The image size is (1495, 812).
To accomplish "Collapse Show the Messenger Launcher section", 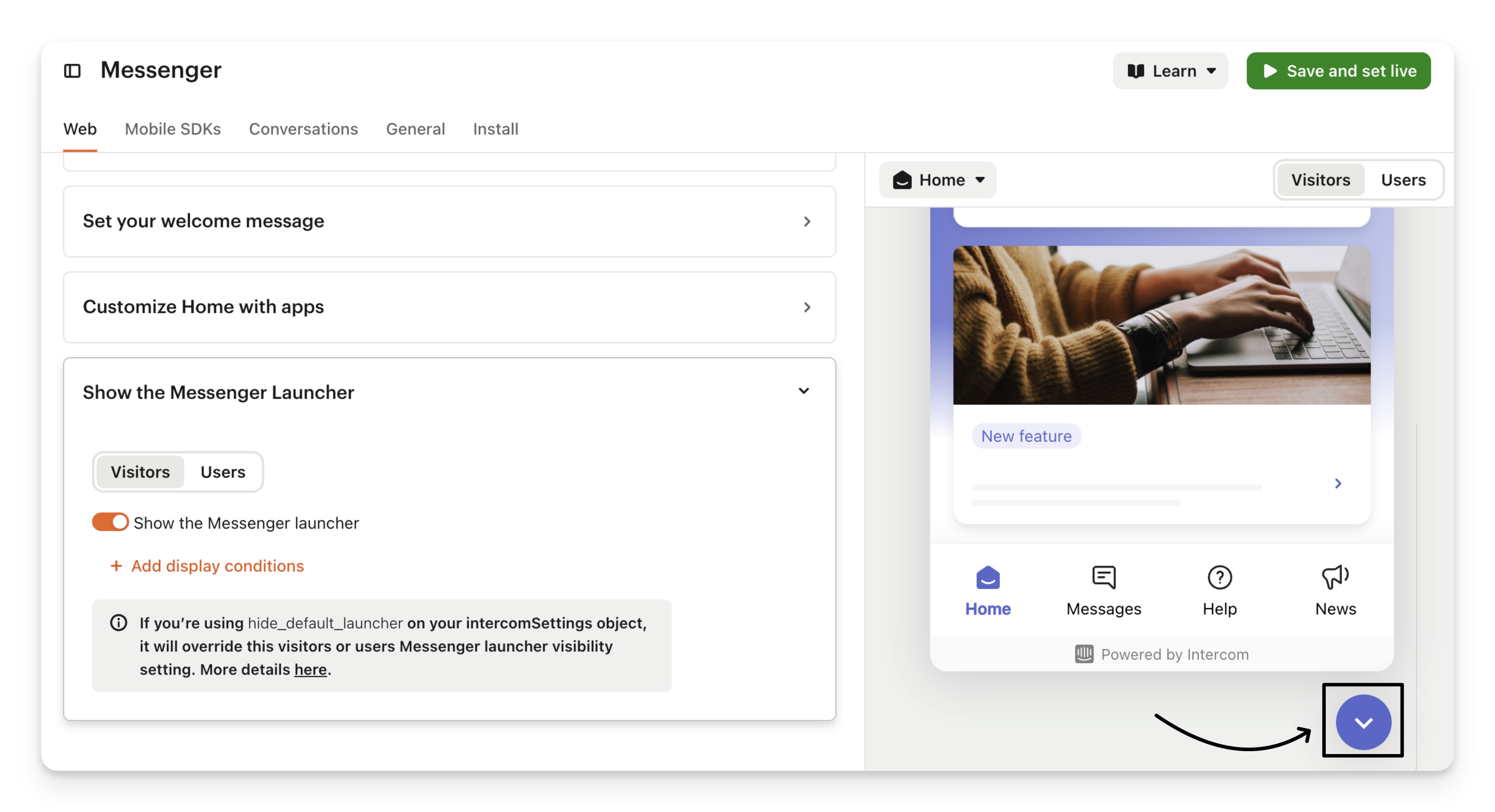I will [803, 391].
